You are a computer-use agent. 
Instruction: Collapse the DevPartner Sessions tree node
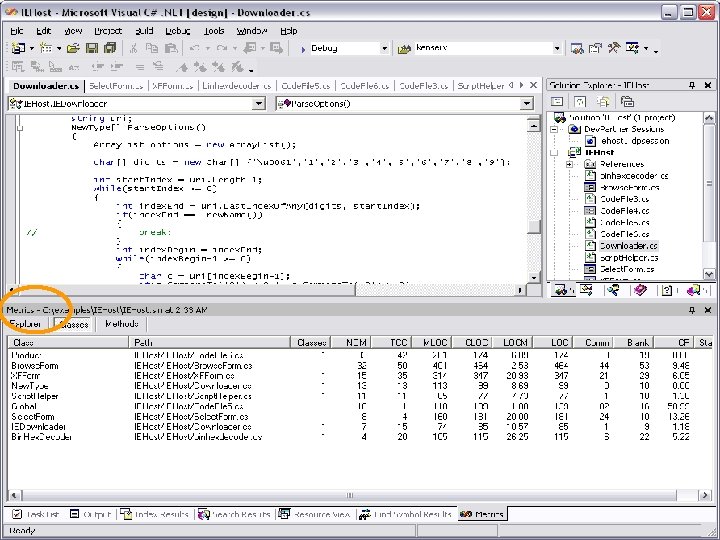(554, 129)
